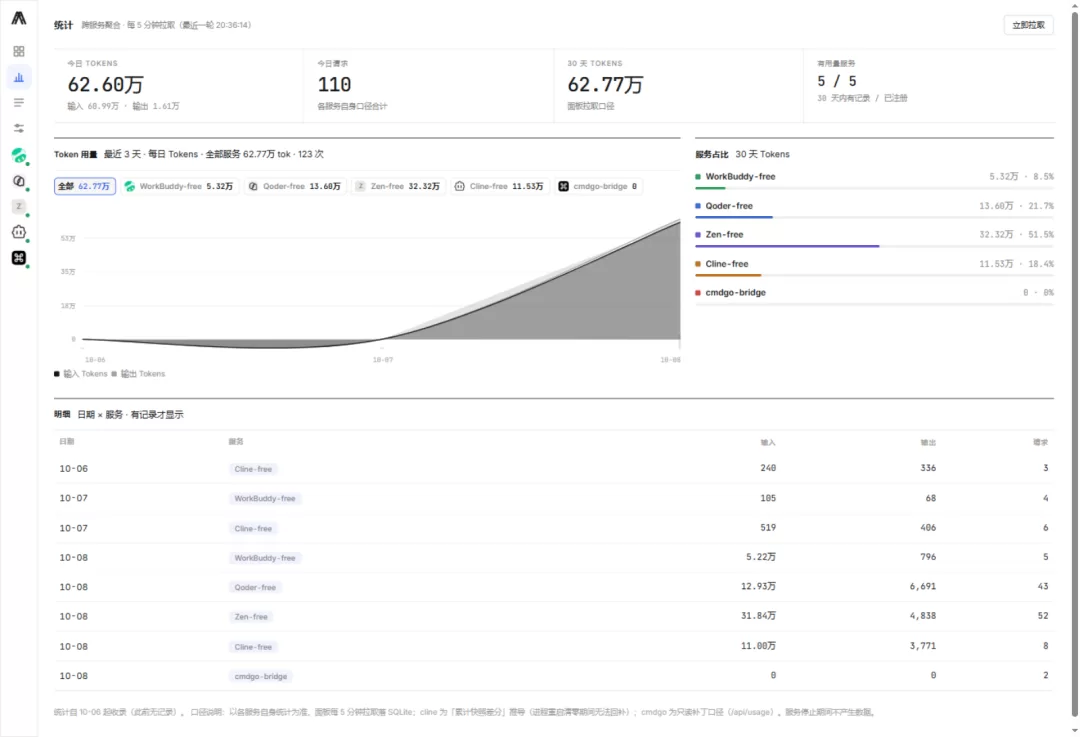Click the 输出 Tokens legend entry
The height and width of the screenshot is (737, 1080).
(x=138, y=374)
